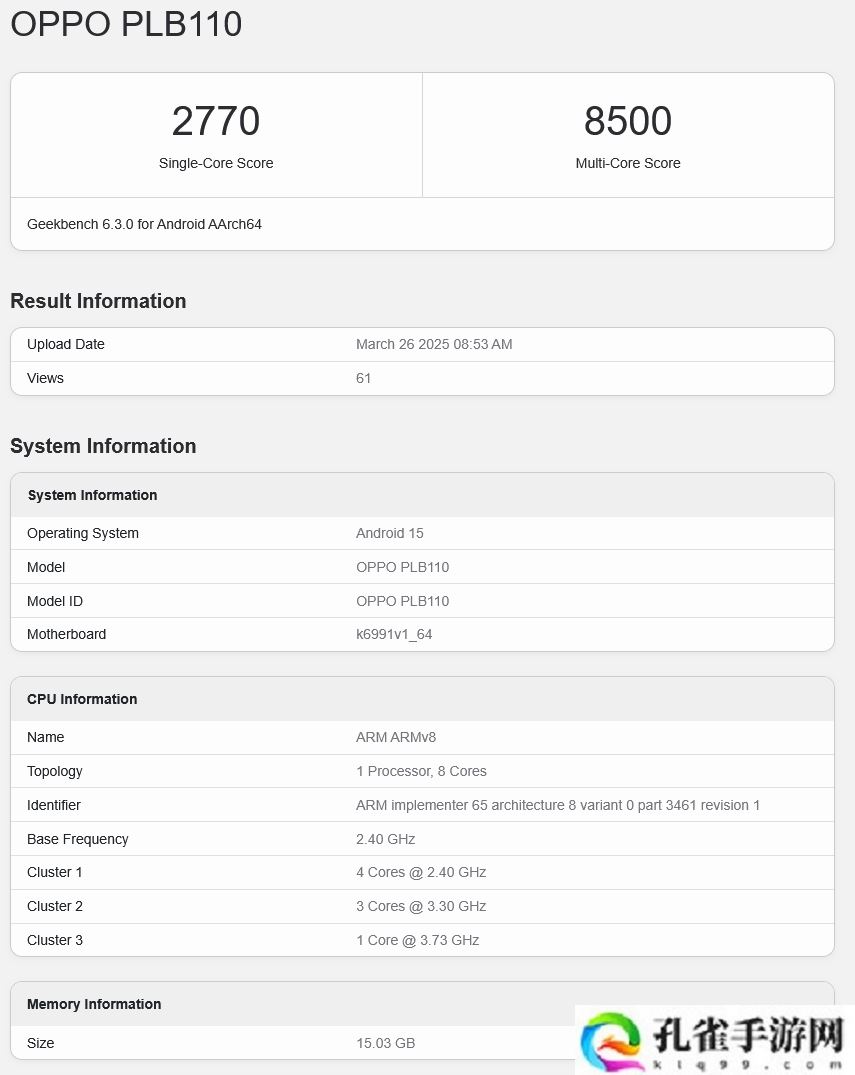Click the Cluster 2 label

[x=55, y=906]
